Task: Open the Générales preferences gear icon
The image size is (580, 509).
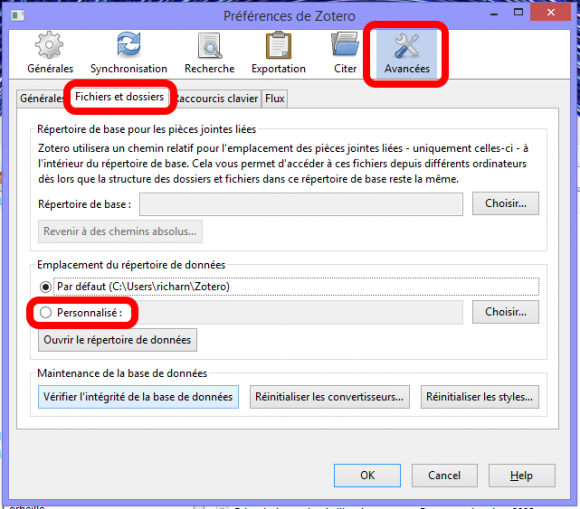Action: coord(49,45)
